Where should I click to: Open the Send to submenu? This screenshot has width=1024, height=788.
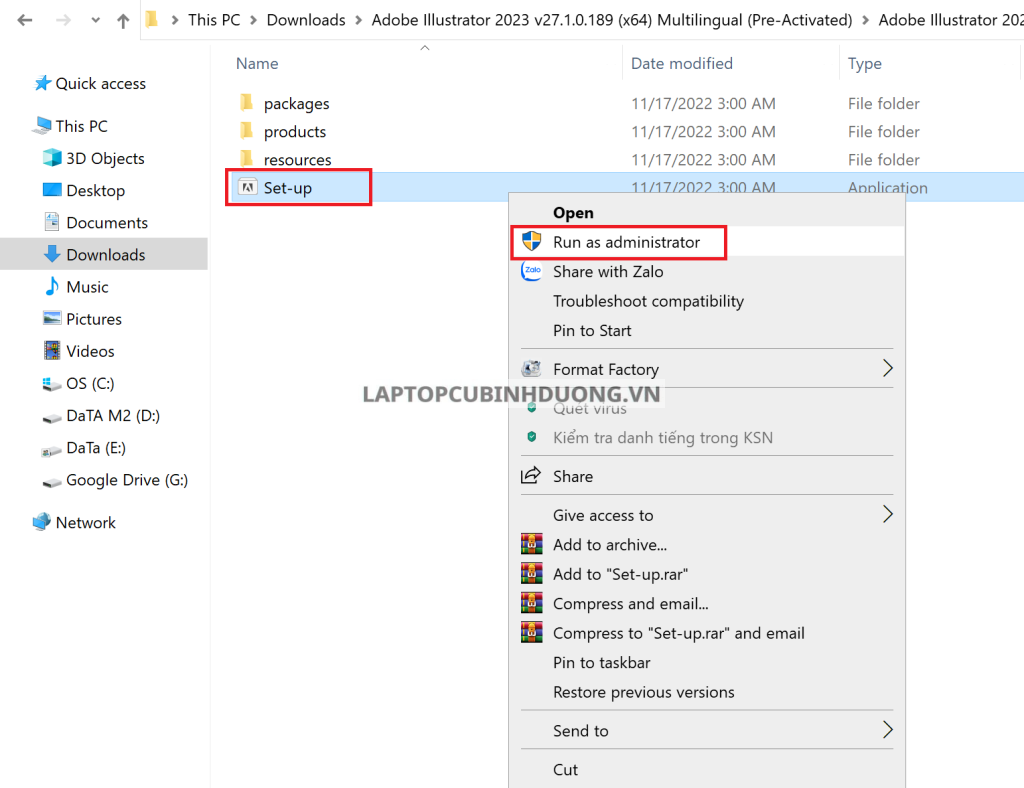(x=581, y=731)
